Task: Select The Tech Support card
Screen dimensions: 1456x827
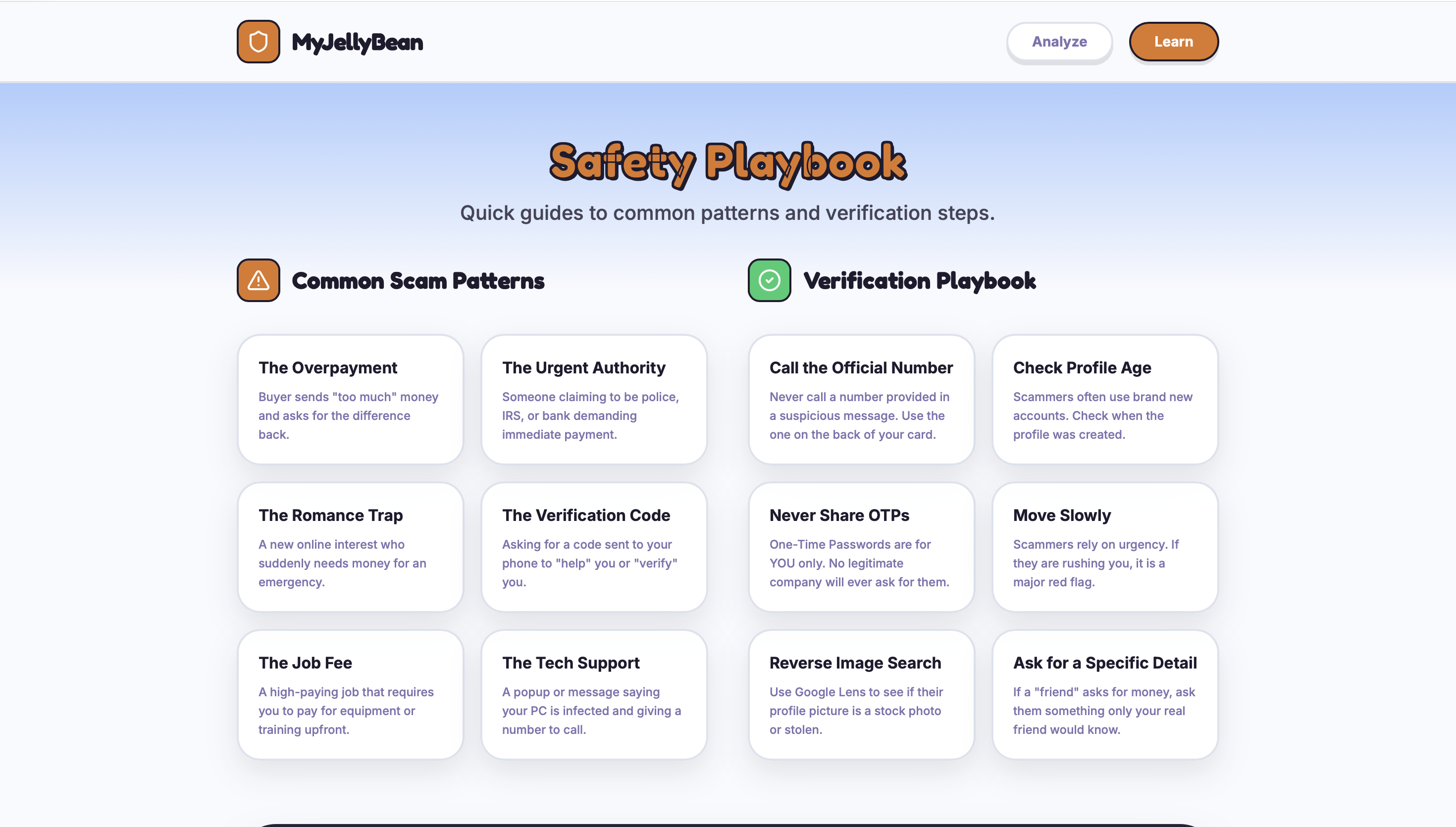Action: click(593, 694)
